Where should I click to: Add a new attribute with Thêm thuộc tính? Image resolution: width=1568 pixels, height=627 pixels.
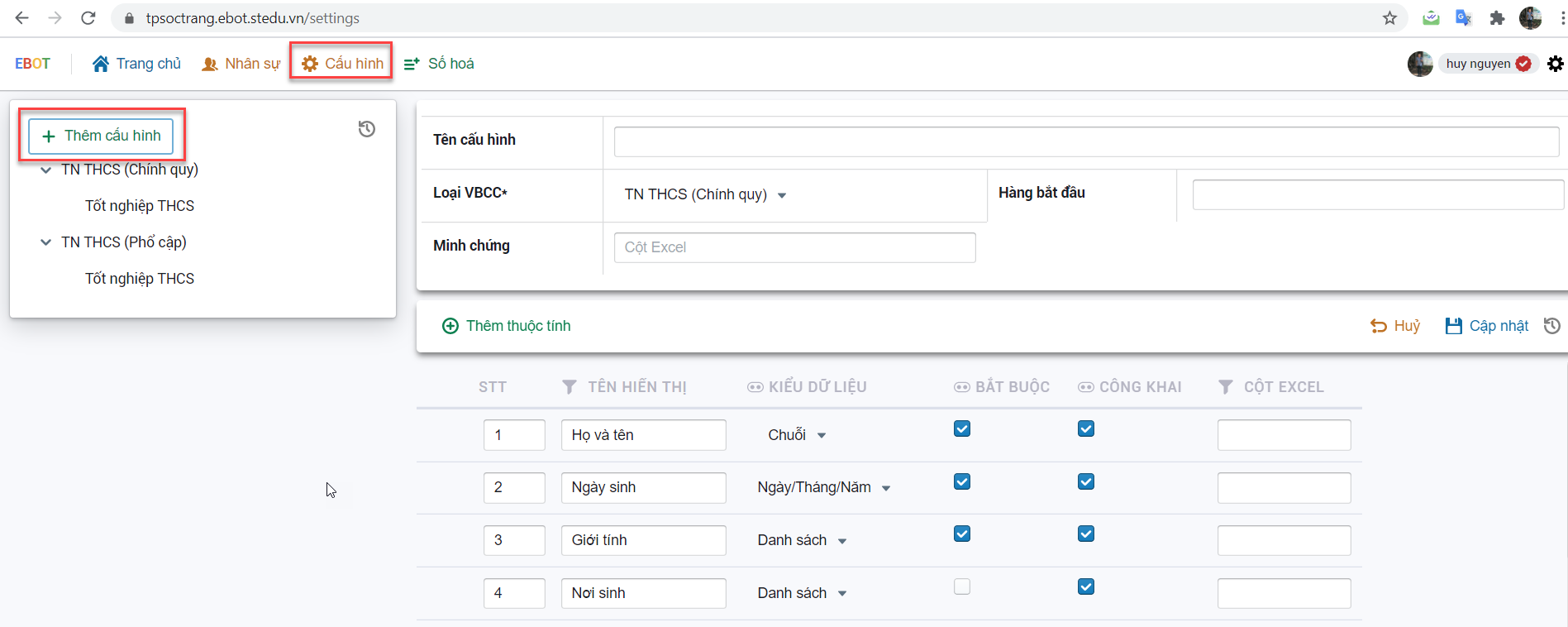[506, 326]
